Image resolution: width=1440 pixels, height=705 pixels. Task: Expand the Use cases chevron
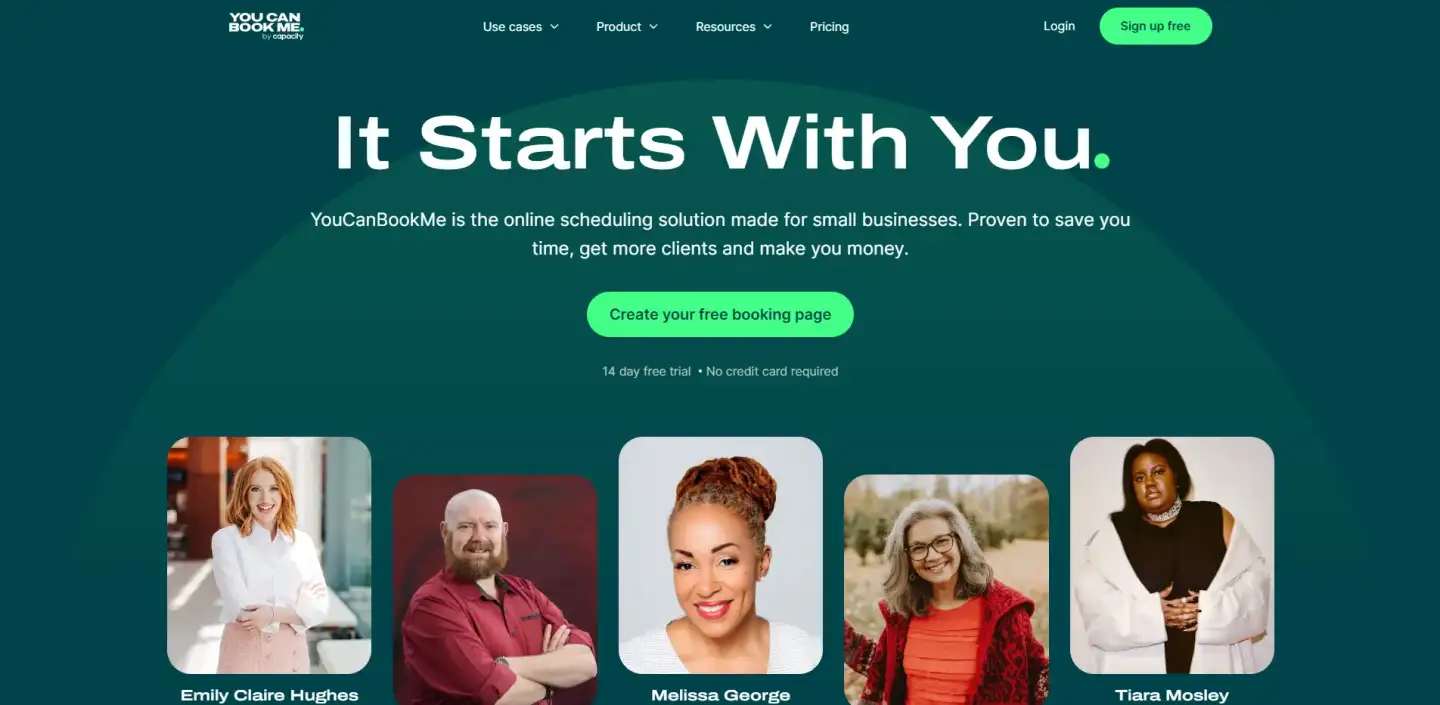pos(554,27)
